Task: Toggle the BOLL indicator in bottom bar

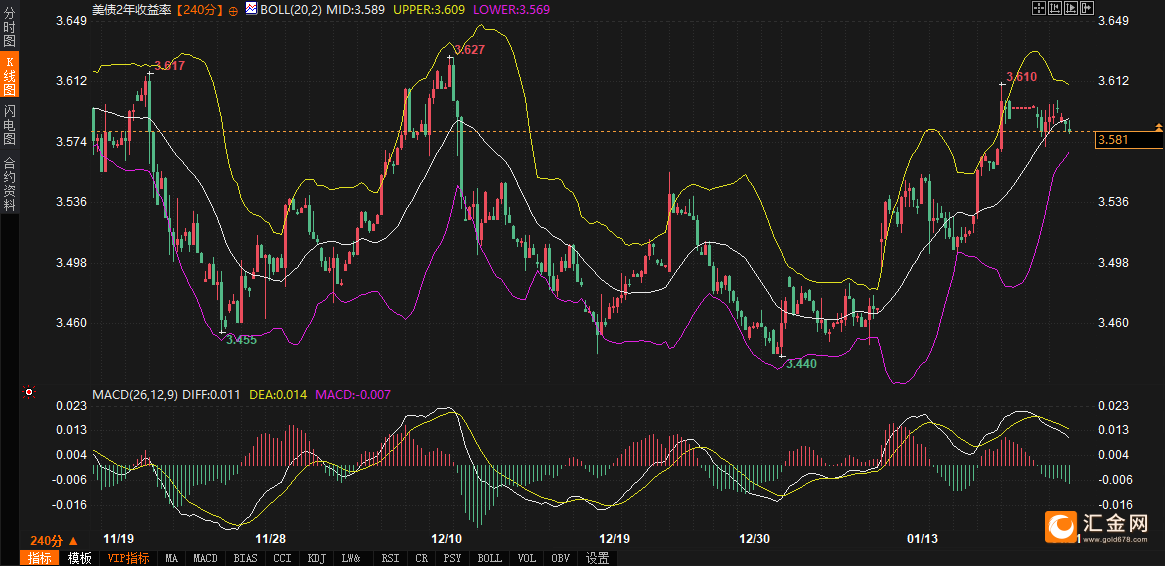Action: [489, 558]
